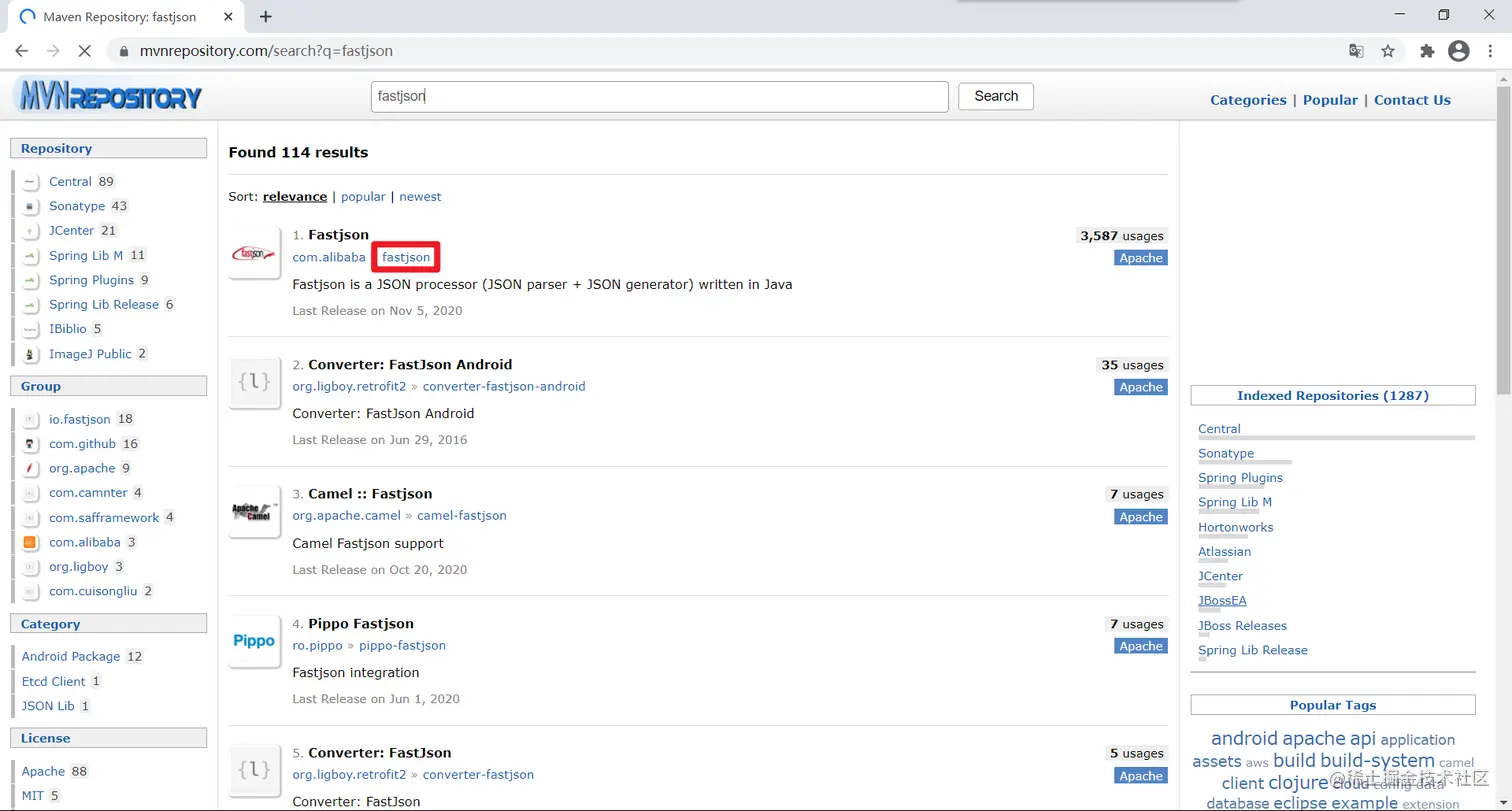Click the pippo-fastjson artifact link
The image size is (1512, 811).
pos(402,646)
